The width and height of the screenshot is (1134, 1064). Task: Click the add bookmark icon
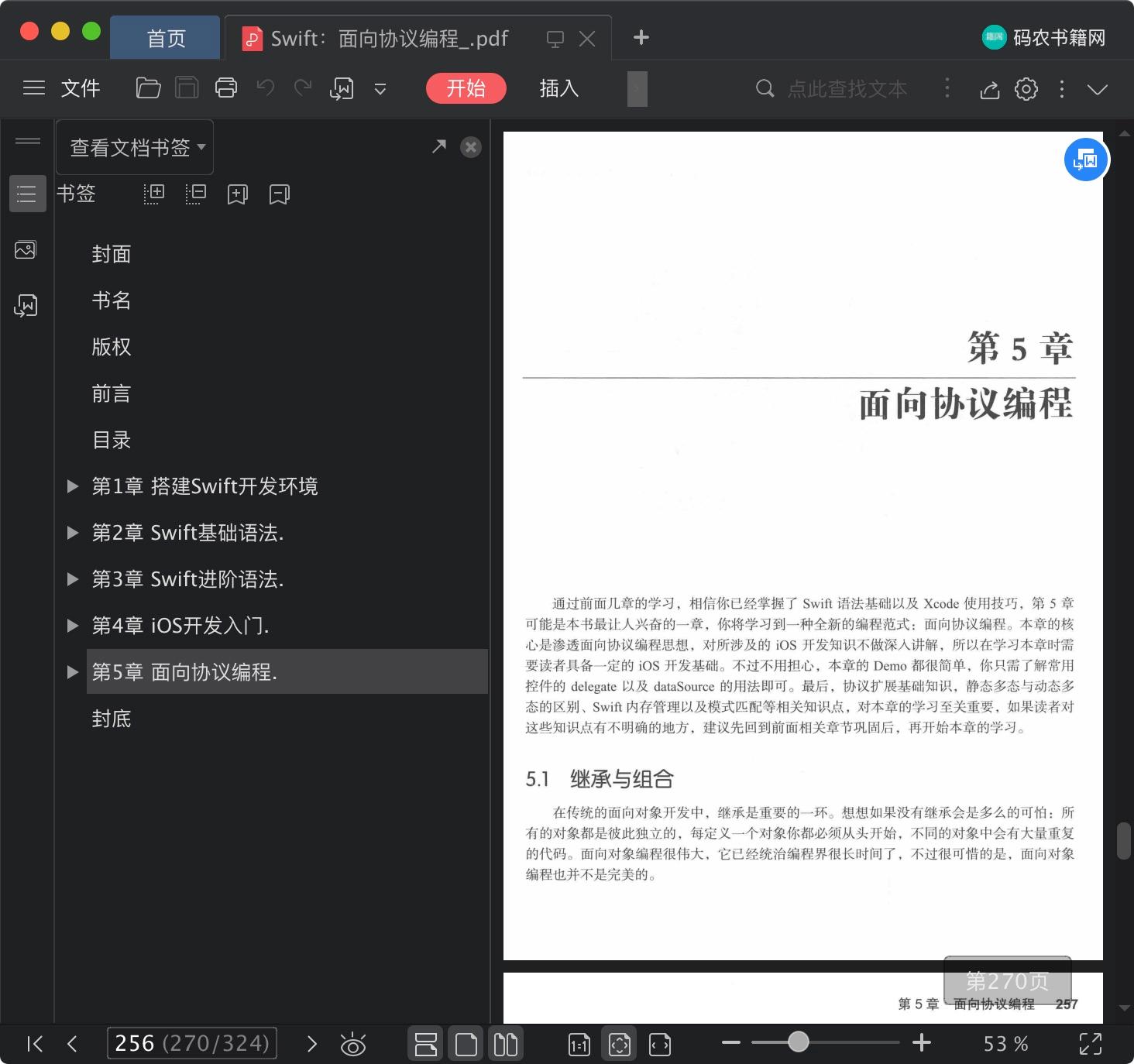(x=238, y=194)
